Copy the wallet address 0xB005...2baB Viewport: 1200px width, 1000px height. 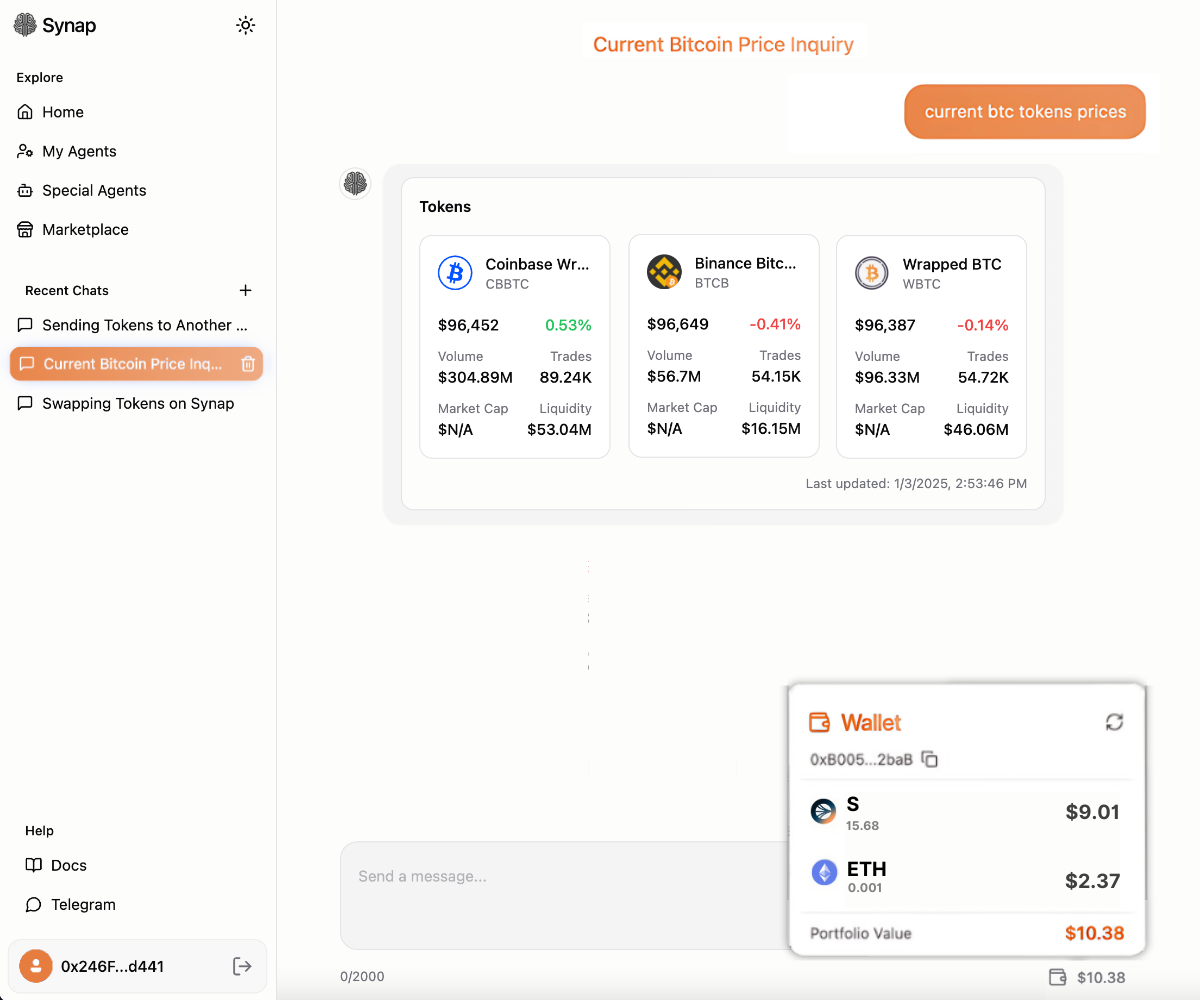(x=930, y=760)
